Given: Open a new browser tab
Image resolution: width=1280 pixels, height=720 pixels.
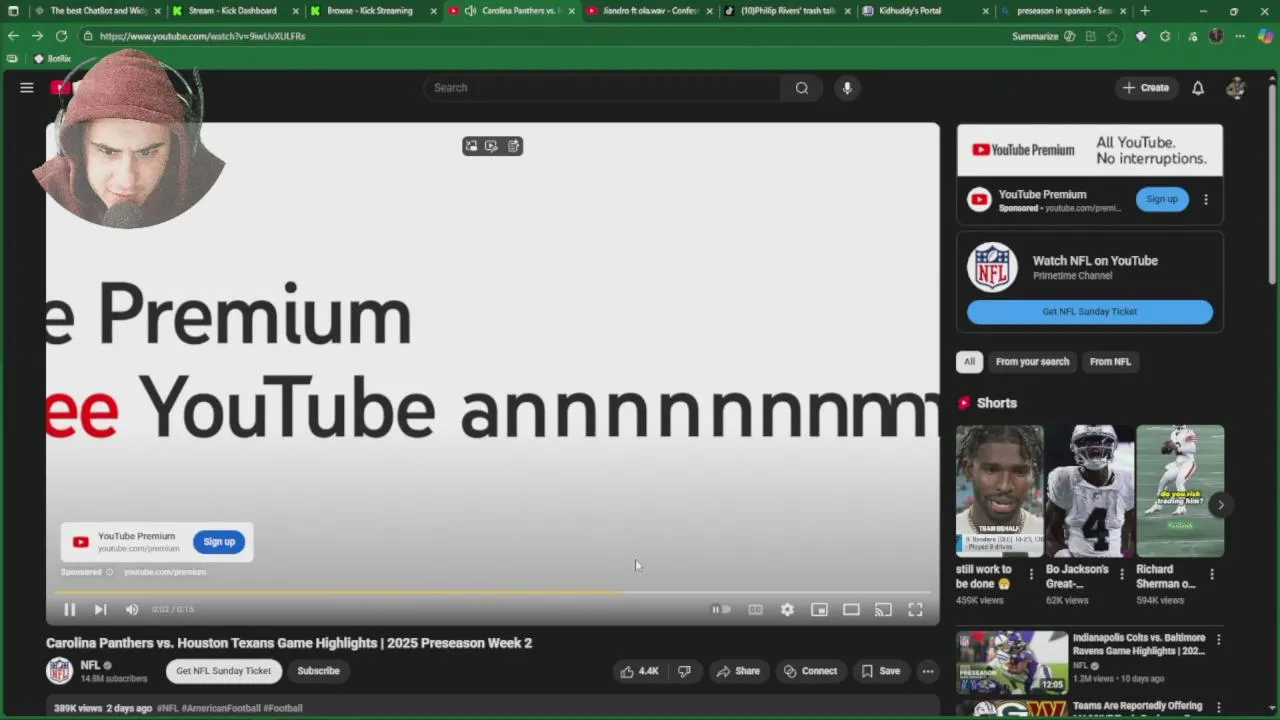Looking at the screenshot, I should click(1145, 11).
